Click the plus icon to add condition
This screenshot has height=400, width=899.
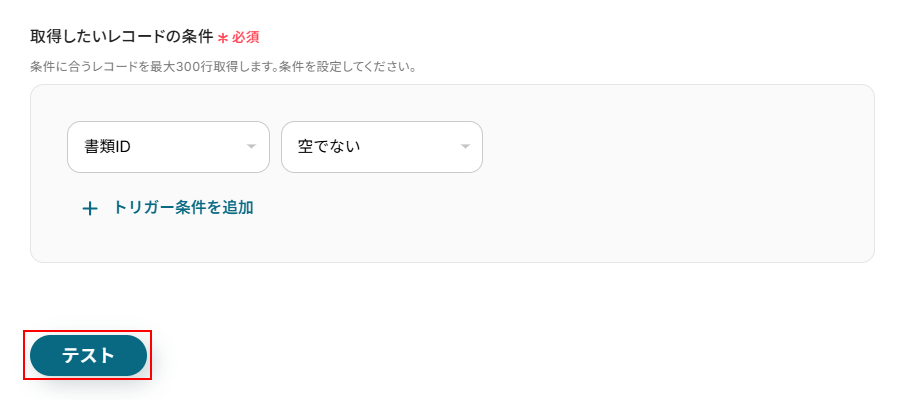pyautogui.click(x=90, y=208)
